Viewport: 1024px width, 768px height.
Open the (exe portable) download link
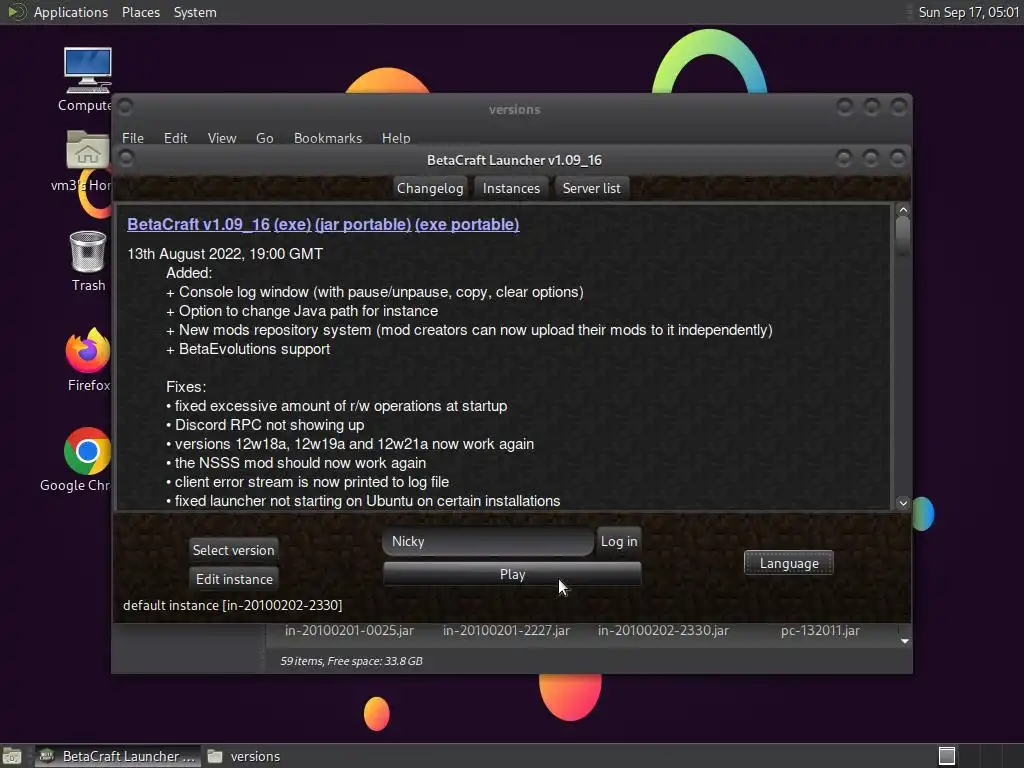pos(467,224)
